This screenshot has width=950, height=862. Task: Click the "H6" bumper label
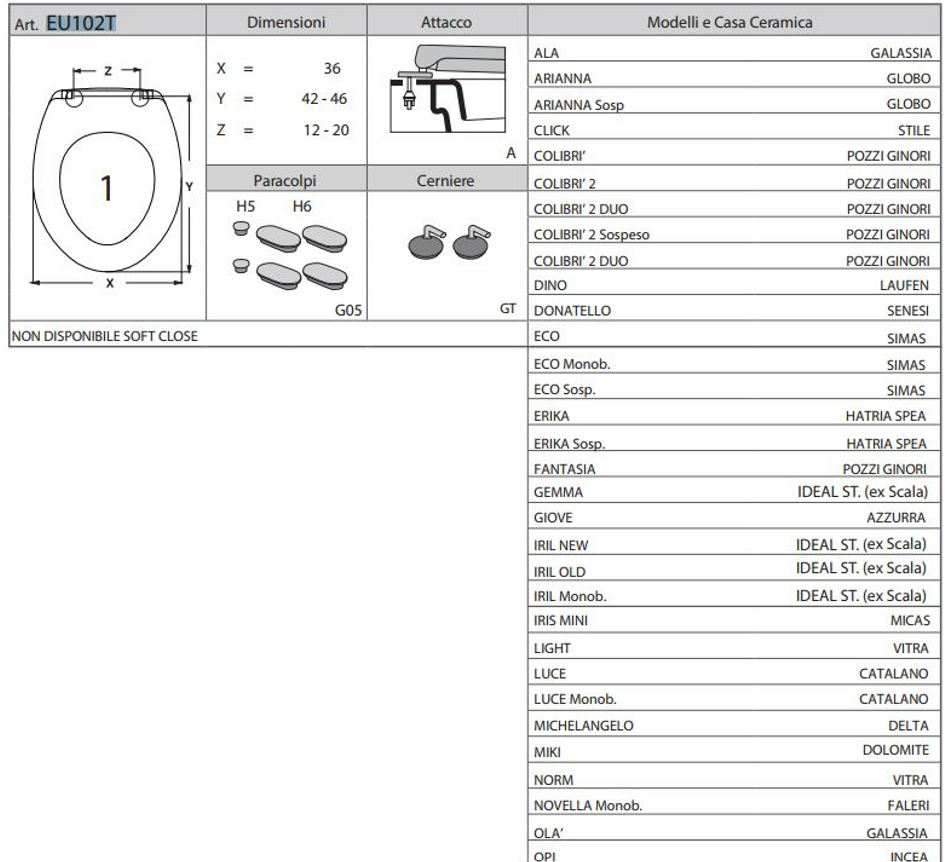pos(302,207)
